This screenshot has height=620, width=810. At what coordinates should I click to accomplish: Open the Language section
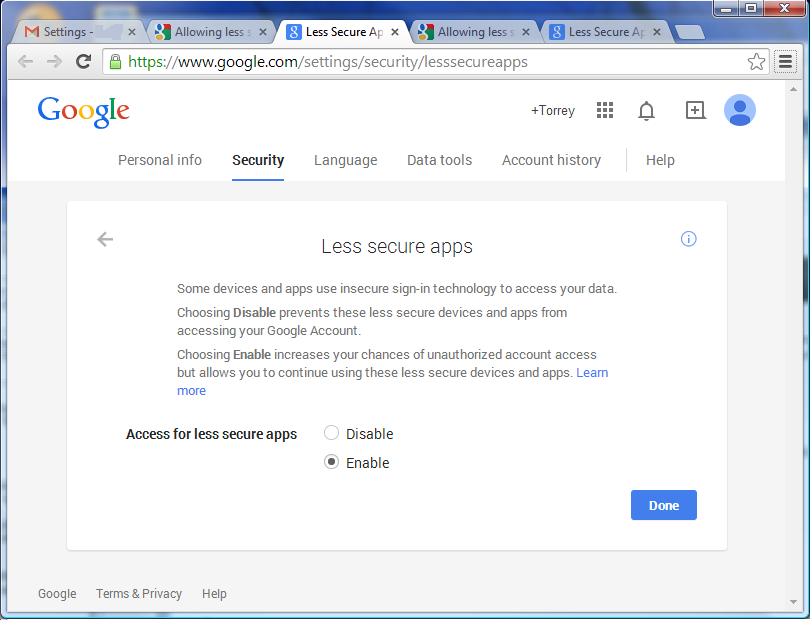point(346,160)
